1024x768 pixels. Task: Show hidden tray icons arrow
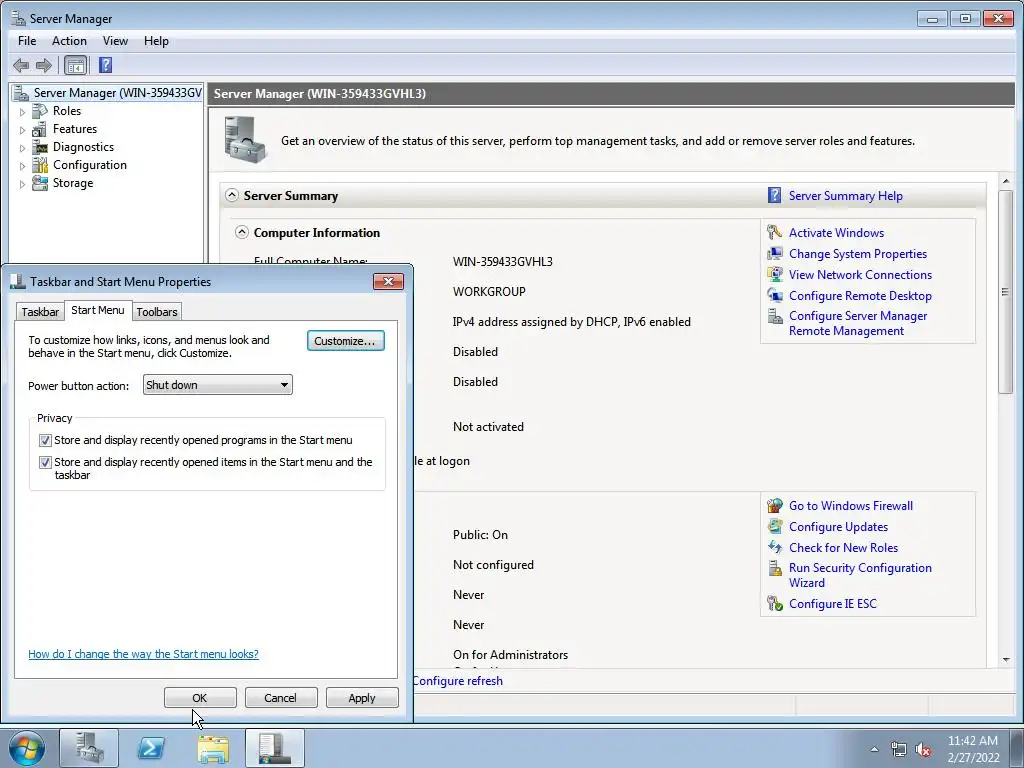(x=874, y=750)
